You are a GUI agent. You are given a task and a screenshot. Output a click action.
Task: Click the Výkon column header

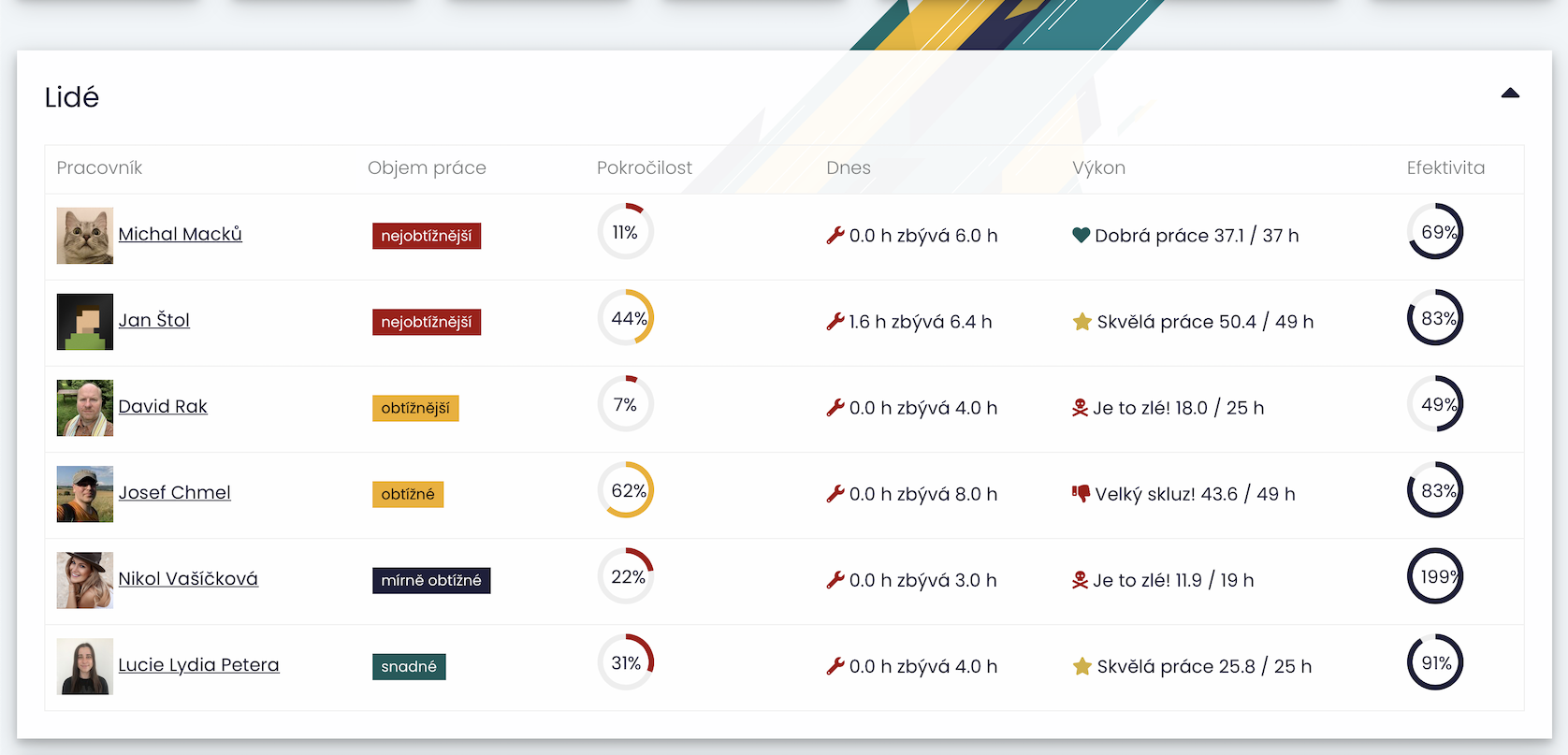coord(1098,167)
